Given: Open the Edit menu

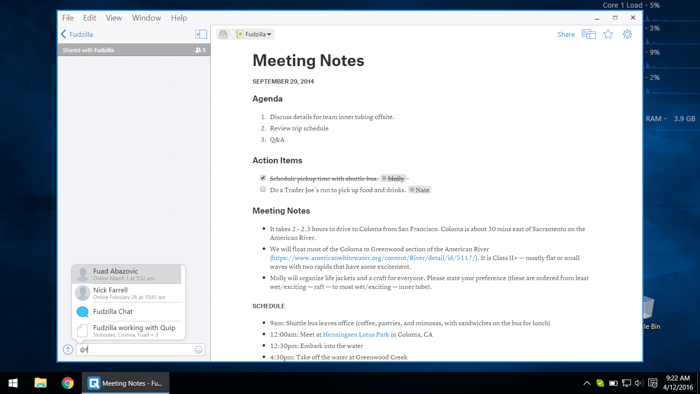Looking at the screenshot, I should pyautogui.click(x=89, y=18).
